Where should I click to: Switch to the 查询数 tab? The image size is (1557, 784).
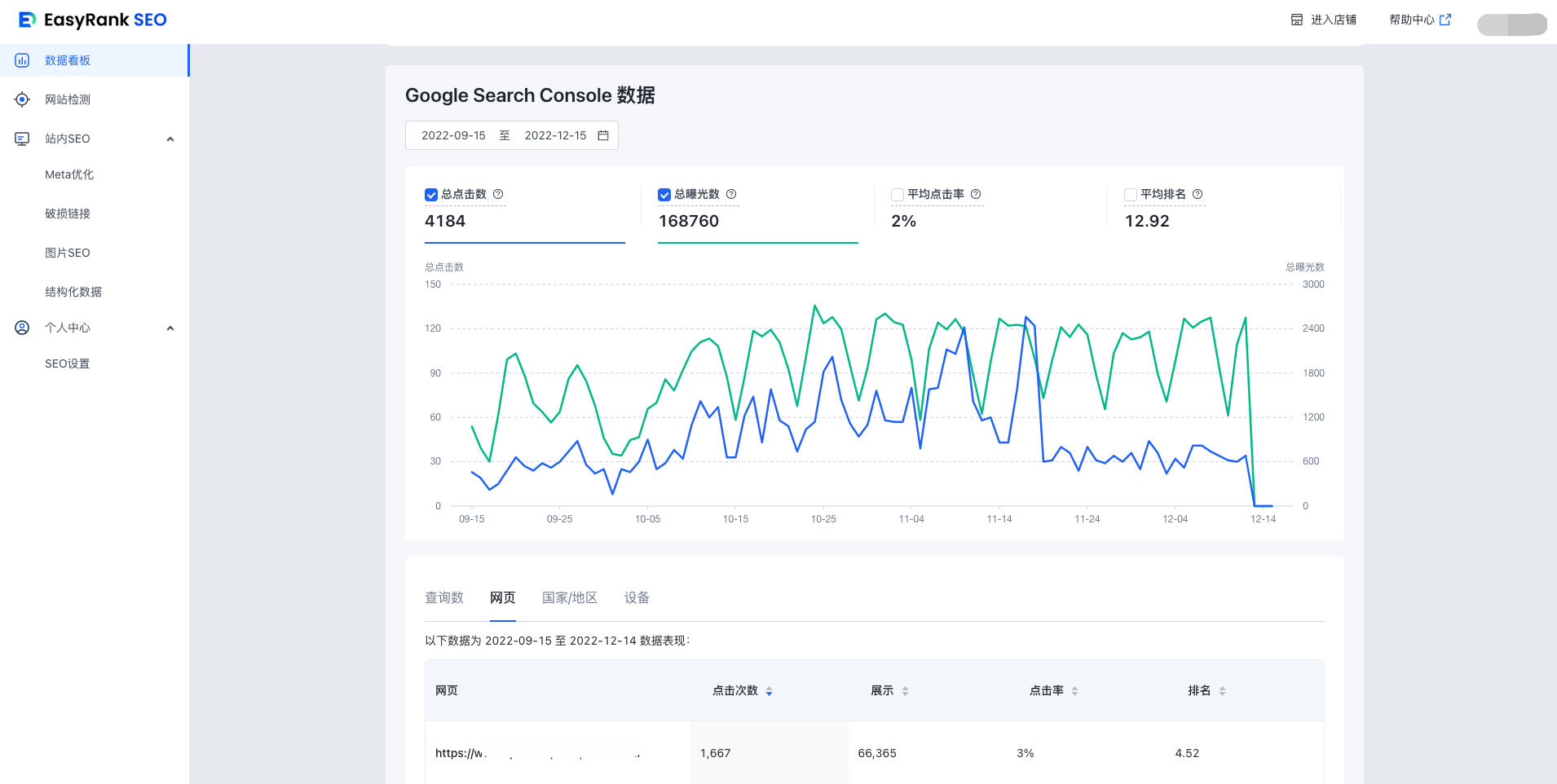point(444,597)
